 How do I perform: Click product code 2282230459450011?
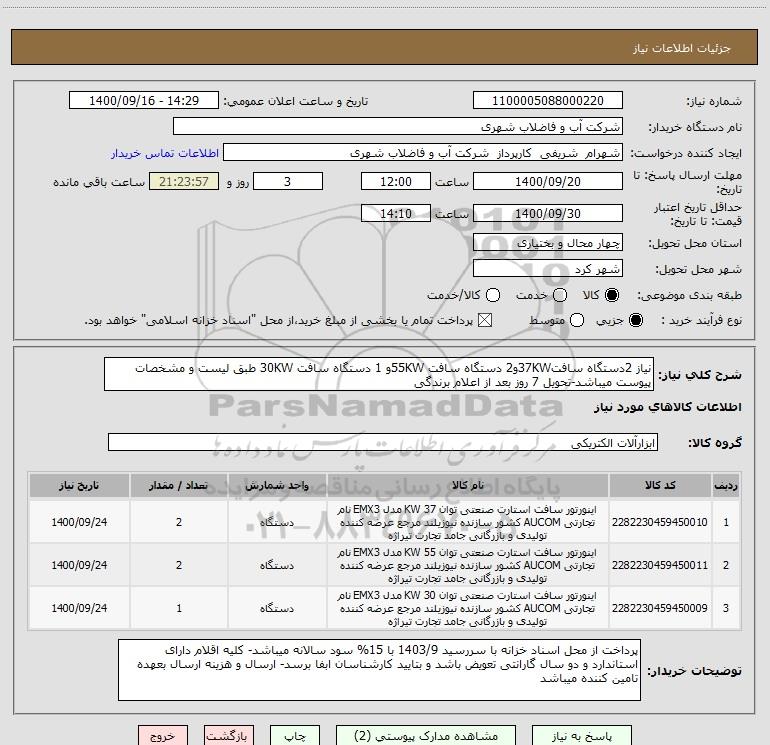[660, 565]
